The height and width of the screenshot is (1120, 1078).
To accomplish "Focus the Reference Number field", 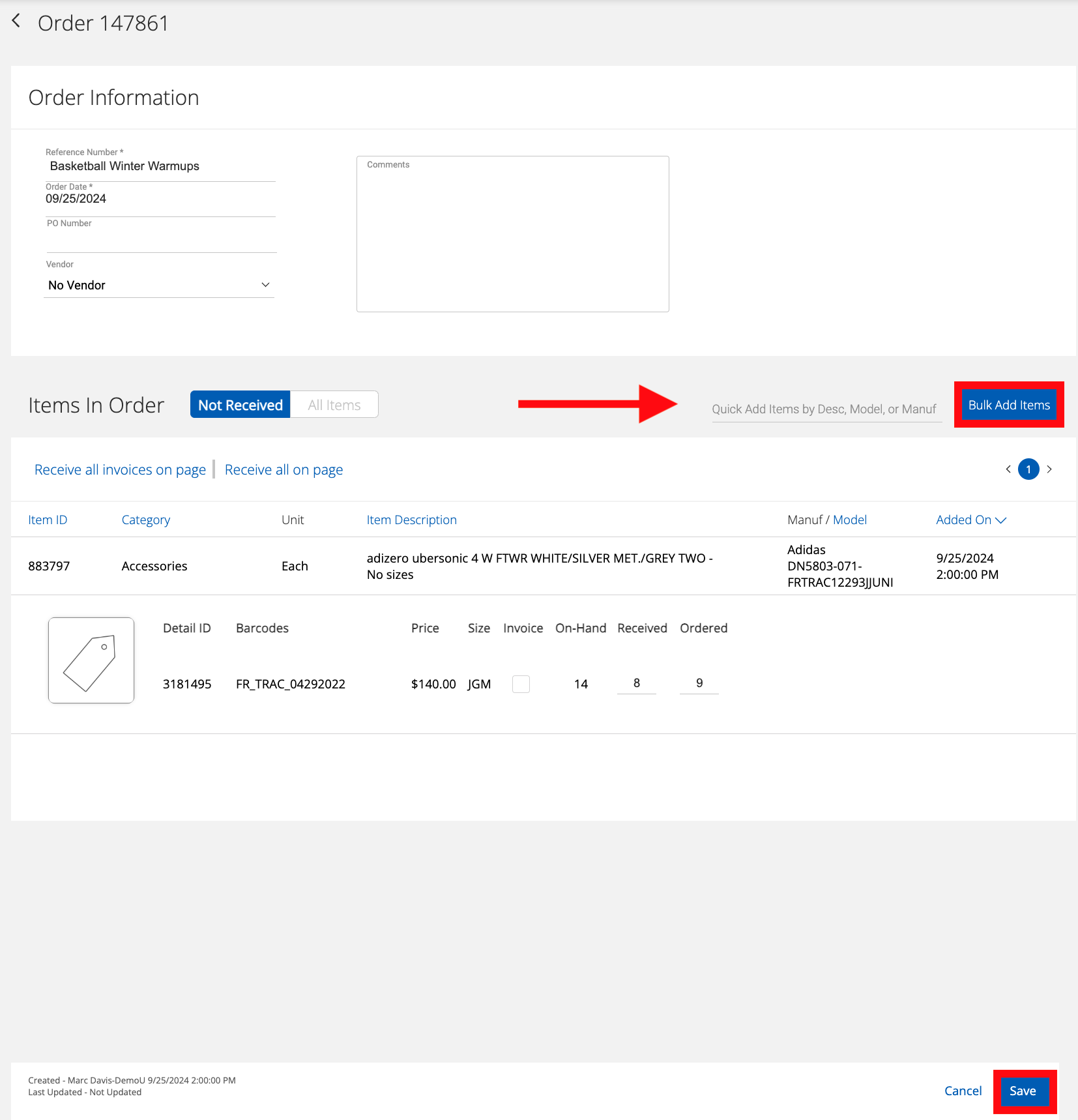I will click(160, 166).
